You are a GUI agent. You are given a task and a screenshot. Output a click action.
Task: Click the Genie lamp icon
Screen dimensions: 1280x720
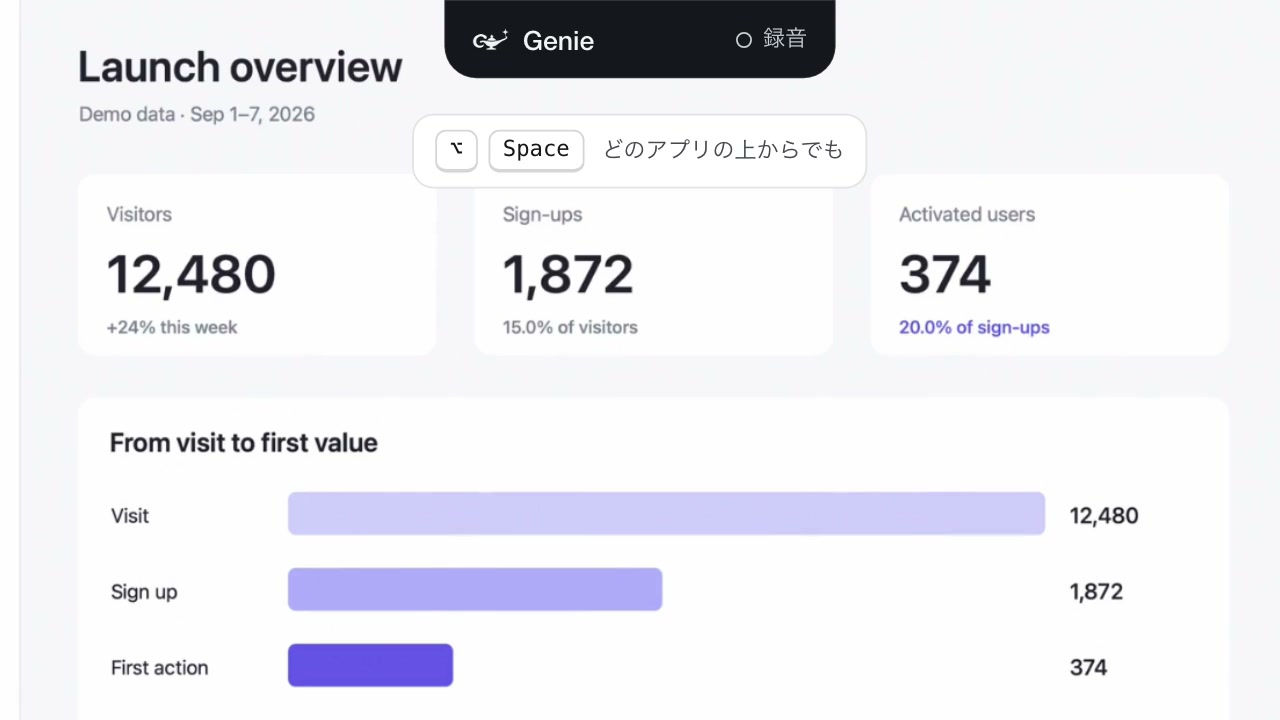491,41
